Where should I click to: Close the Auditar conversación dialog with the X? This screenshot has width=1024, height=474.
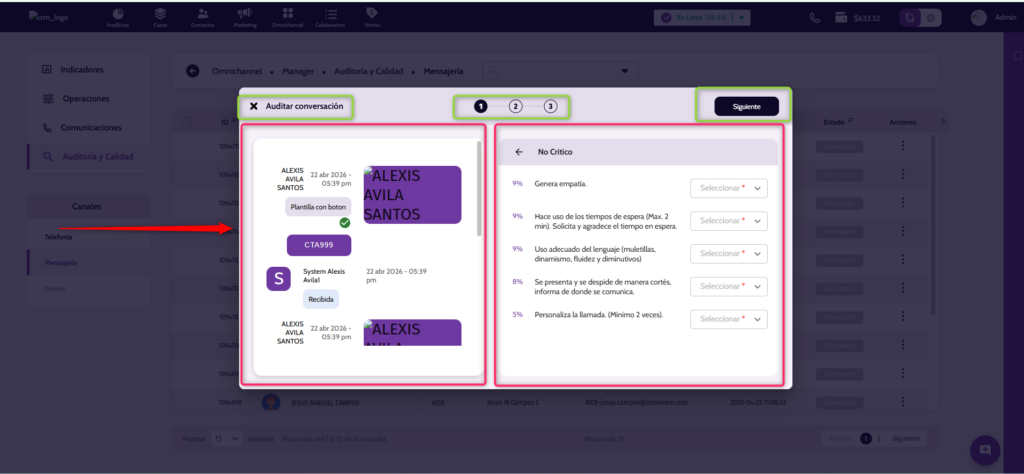pyautogui.click(x=254, y=106)
